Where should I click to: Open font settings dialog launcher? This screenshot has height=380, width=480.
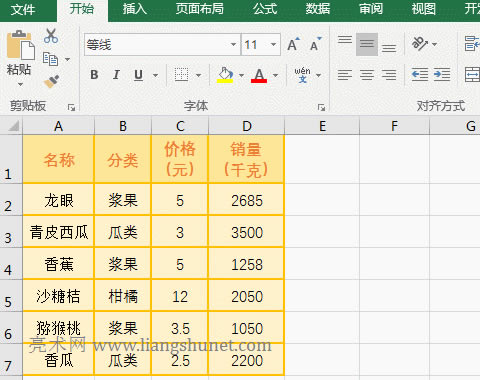[x=321, y=107]
